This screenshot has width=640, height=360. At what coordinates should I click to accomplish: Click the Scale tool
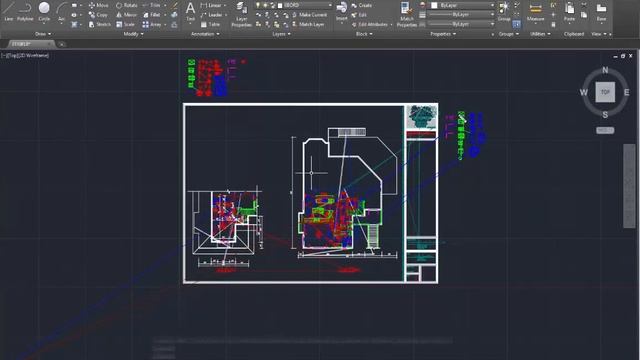125,24
